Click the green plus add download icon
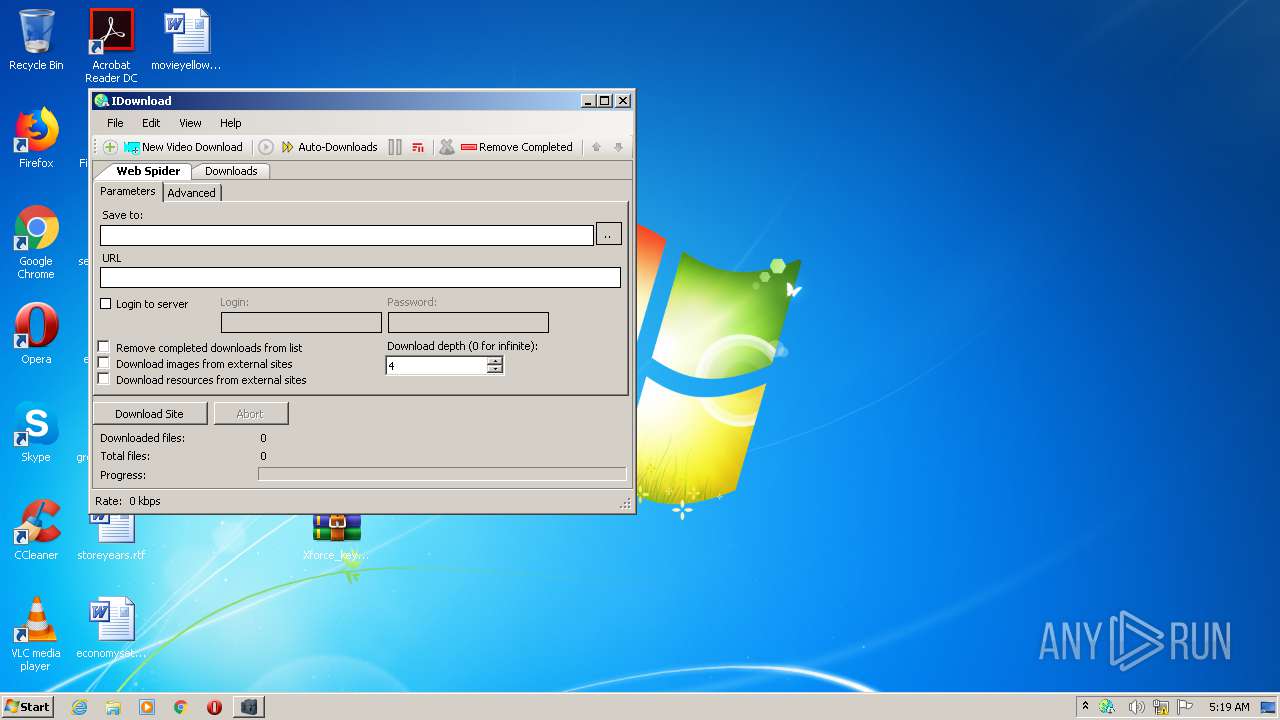Image resolution: width=1280 pixels, height=720 pixels. [110, 147]
